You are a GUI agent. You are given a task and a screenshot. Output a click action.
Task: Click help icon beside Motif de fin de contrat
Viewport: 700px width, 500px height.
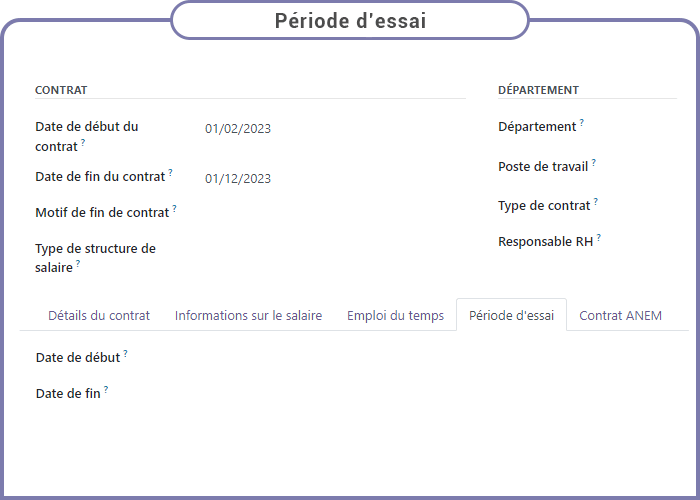pyautogui.click(x=175, y=208)
